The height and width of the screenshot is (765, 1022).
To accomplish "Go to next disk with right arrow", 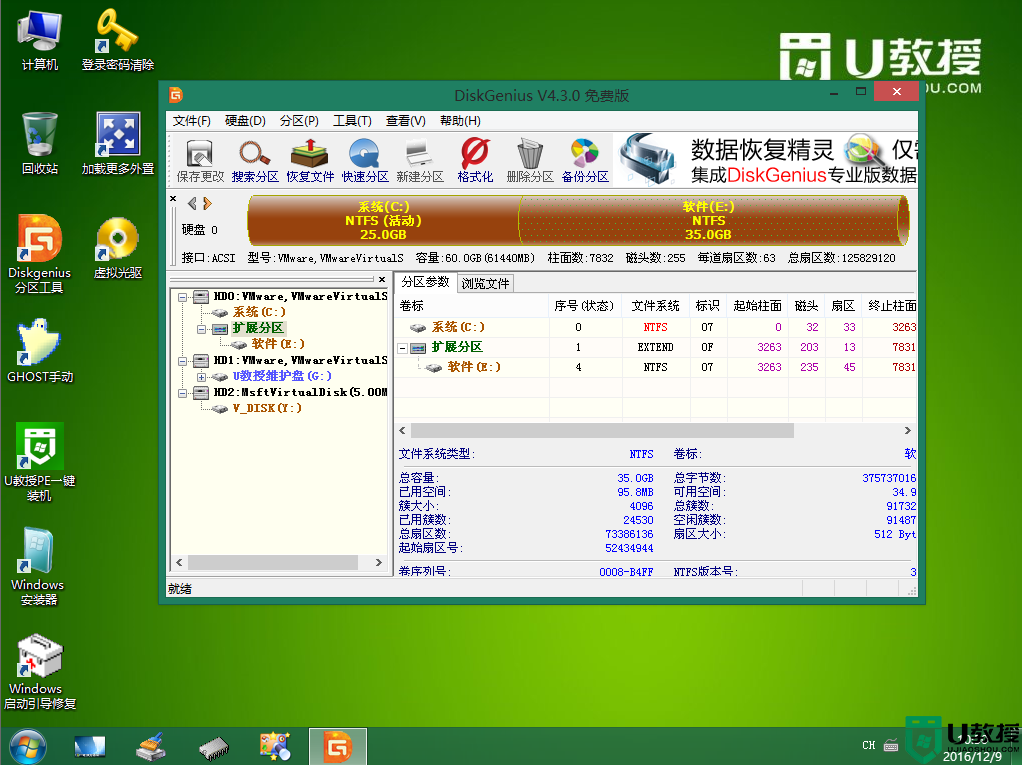I will 208,204.
